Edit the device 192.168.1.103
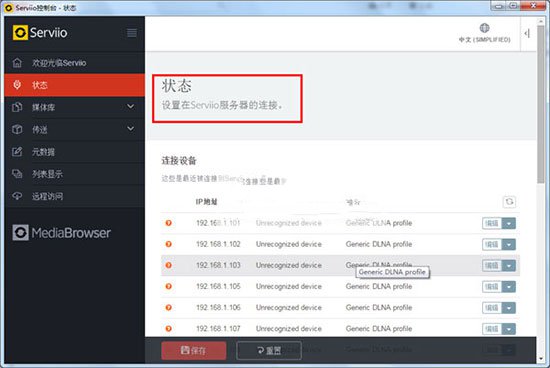The image size is (550, 368). click(492, 266)
